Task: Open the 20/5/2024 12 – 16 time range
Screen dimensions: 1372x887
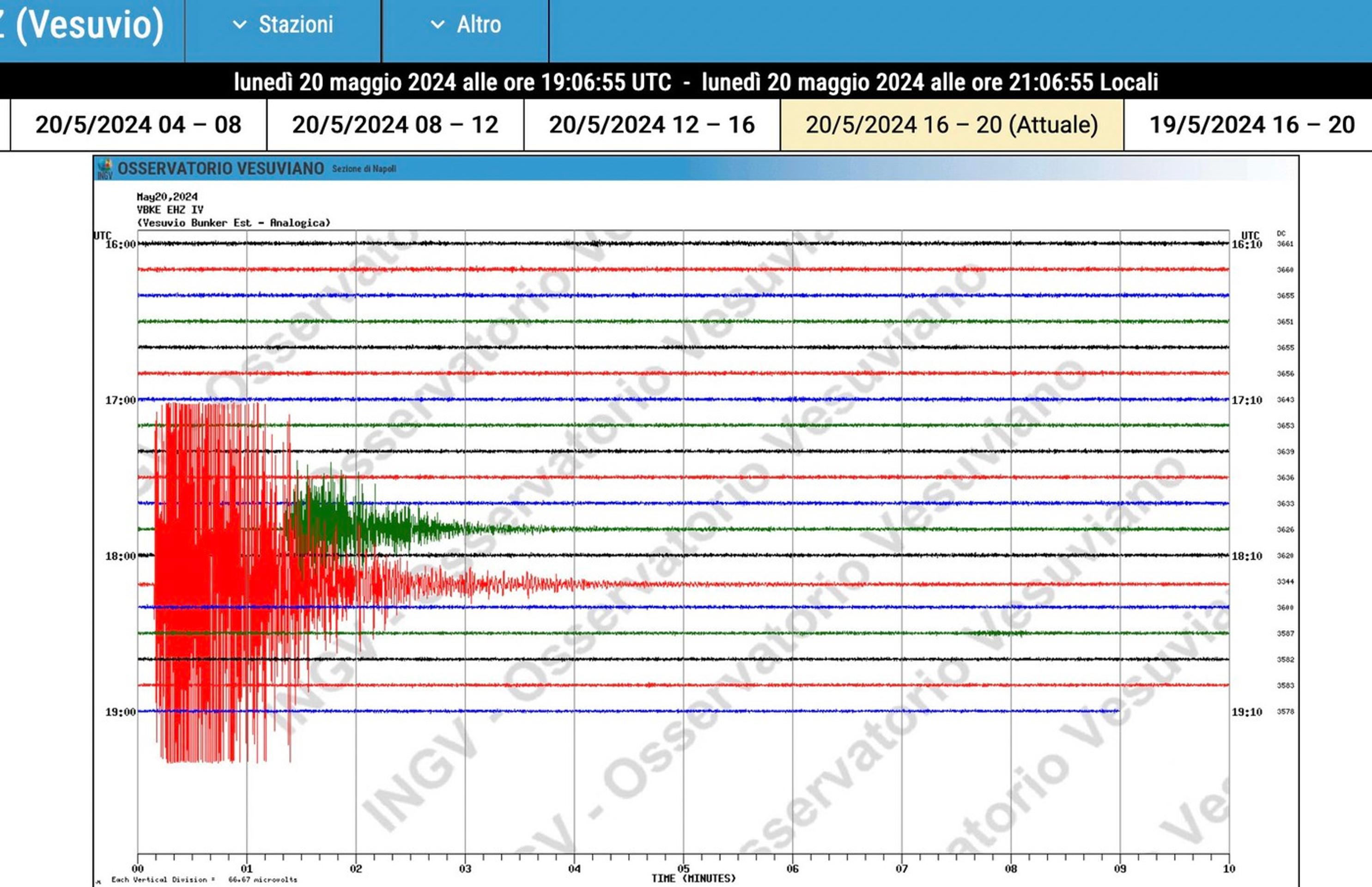Action: pyautogui.click(x=651, y=125)
